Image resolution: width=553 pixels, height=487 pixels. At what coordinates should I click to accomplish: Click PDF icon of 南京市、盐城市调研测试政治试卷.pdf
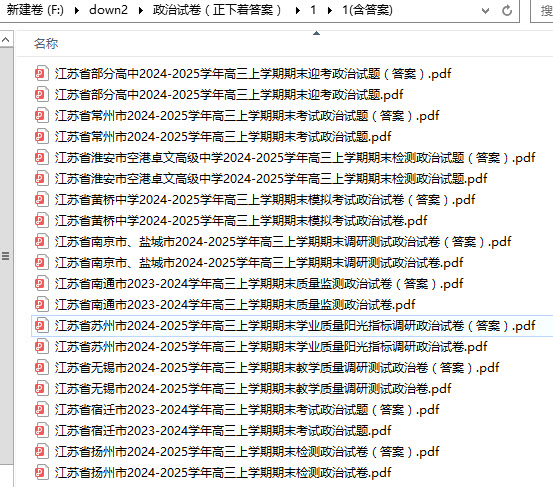click(41, 263)
